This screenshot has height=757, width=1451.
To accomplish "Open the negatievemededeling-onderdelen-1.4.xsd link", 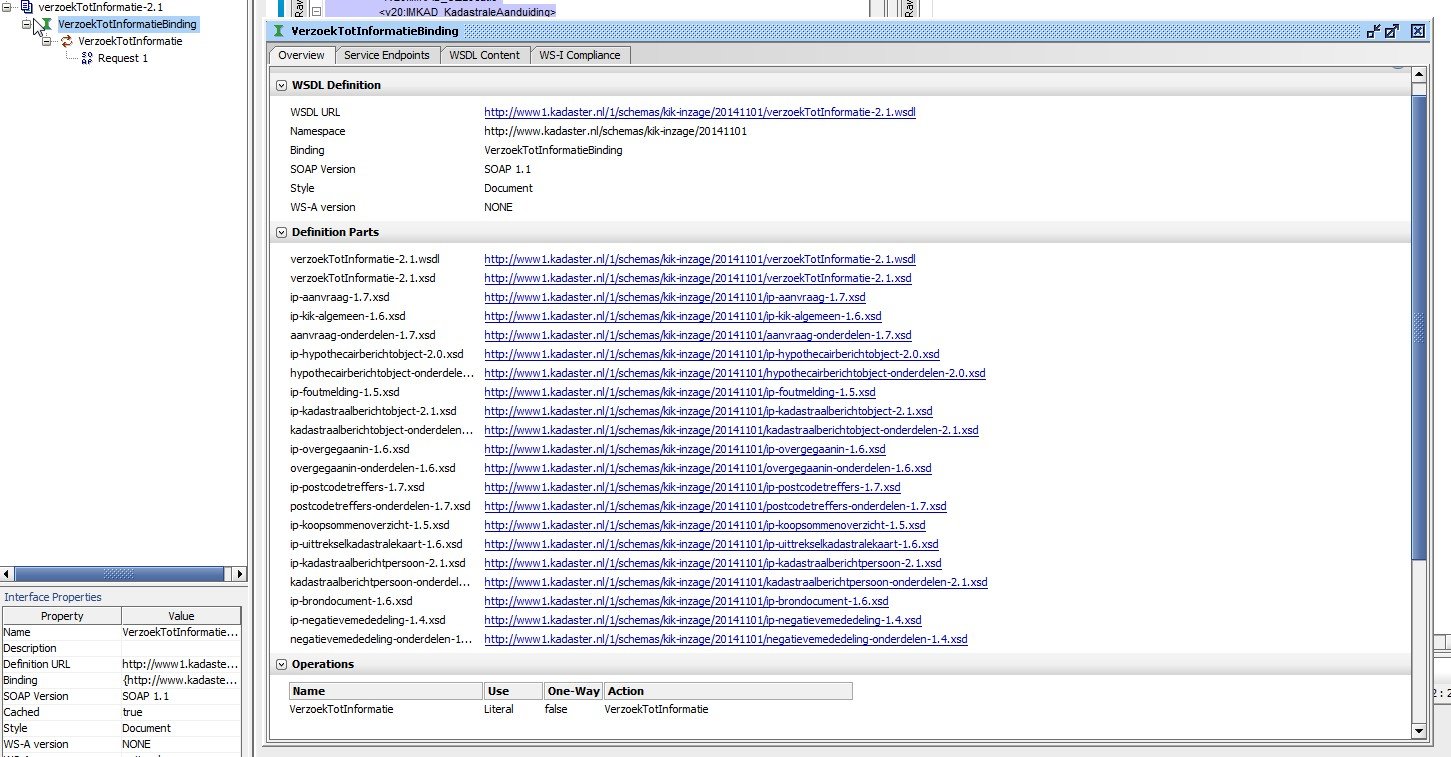I will pyautogui.click(x=726, y=639).
